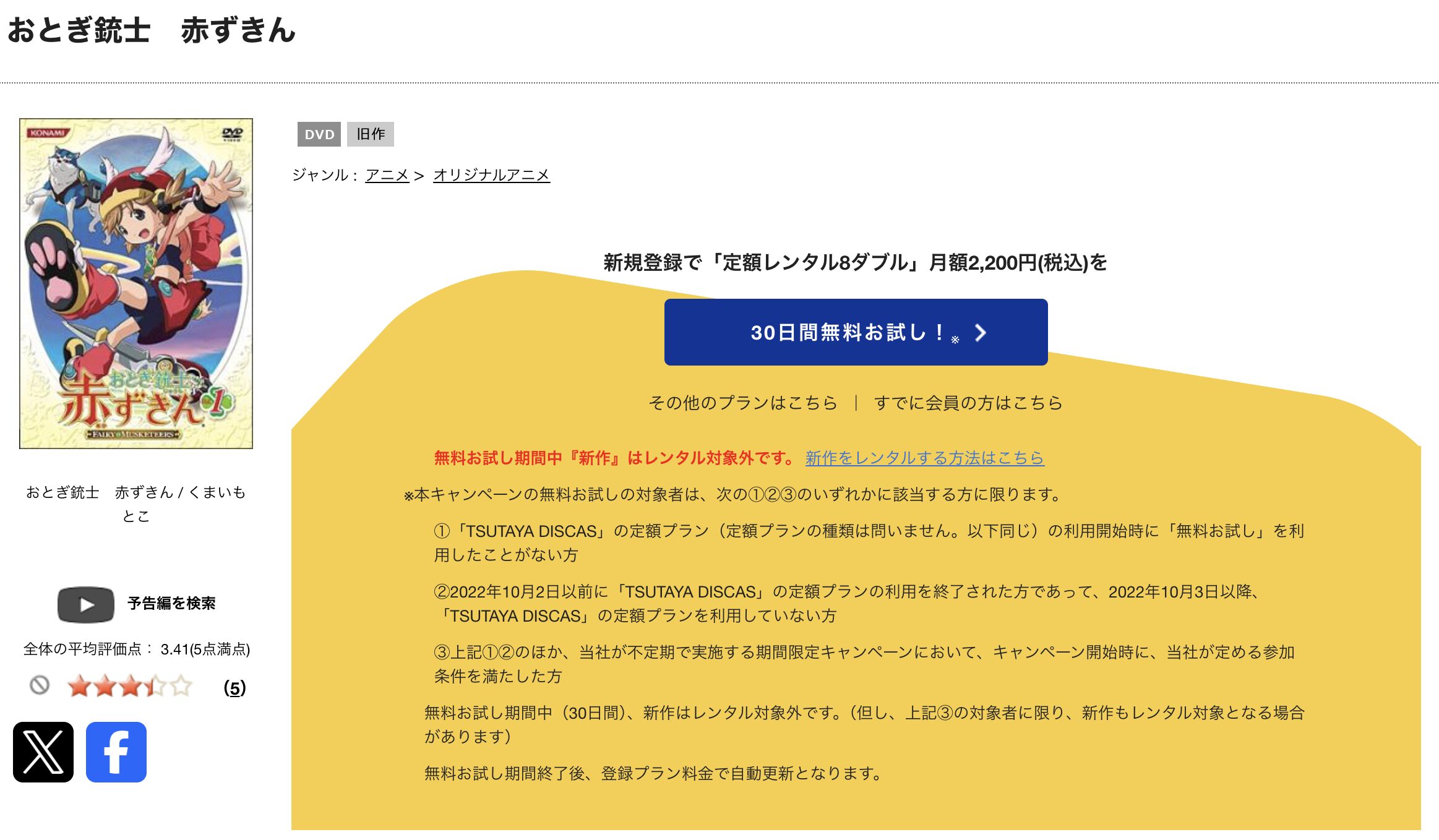1439x840 pixels.
Task: Click the title caption おとぎ銃士 赤ずきん / くまいもとこ
Action: (x=136, y=504)
